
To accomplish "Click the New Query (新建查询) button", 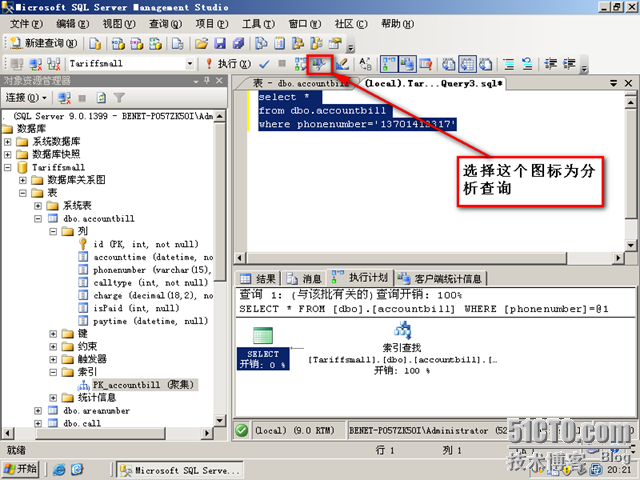I will (44, 43).
